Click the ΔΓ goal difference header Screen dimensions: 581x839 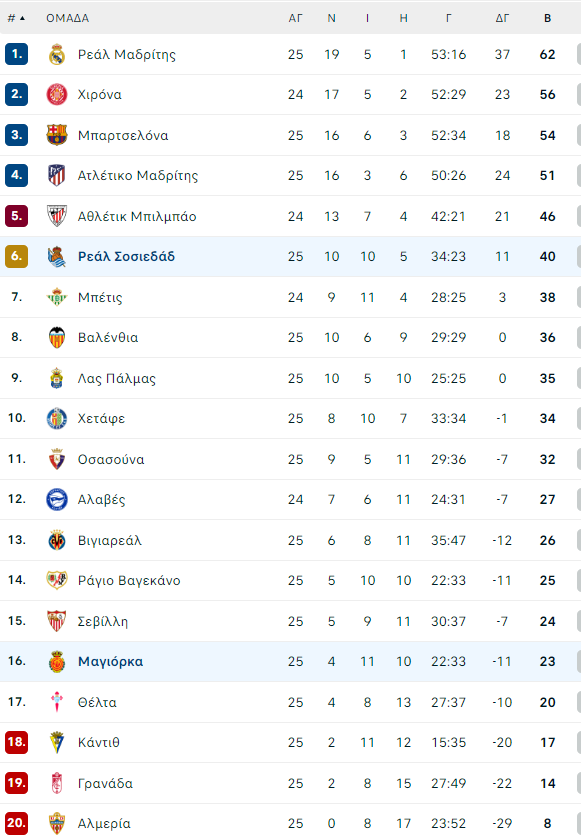pyautogui.click(x=502, y=18)
